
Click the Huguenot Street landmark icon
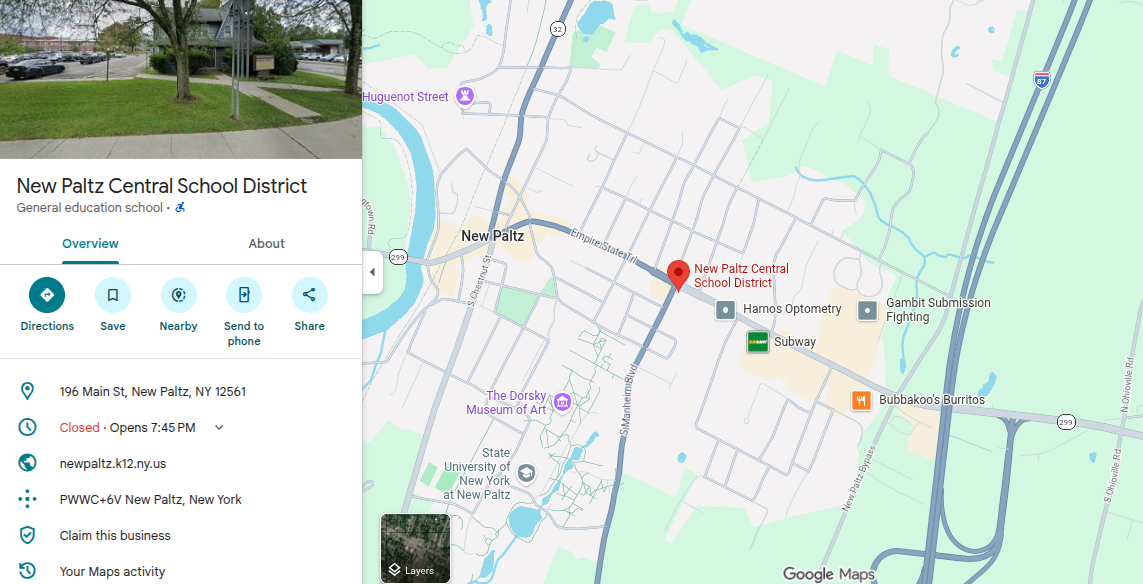[x=465, y=96]
